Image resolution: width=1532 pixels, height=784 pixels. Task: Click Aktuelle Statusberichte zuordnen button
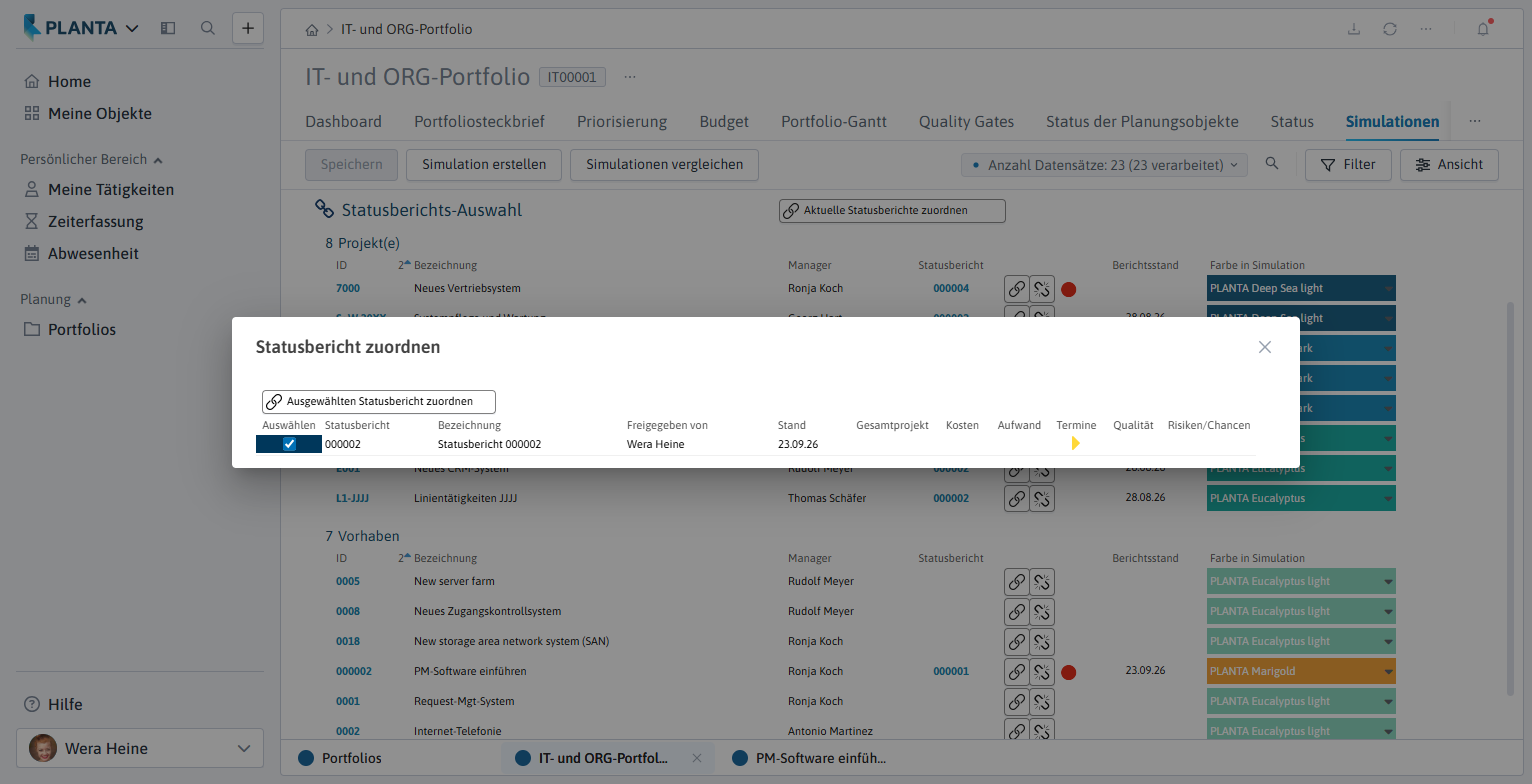tap(892, 210)
